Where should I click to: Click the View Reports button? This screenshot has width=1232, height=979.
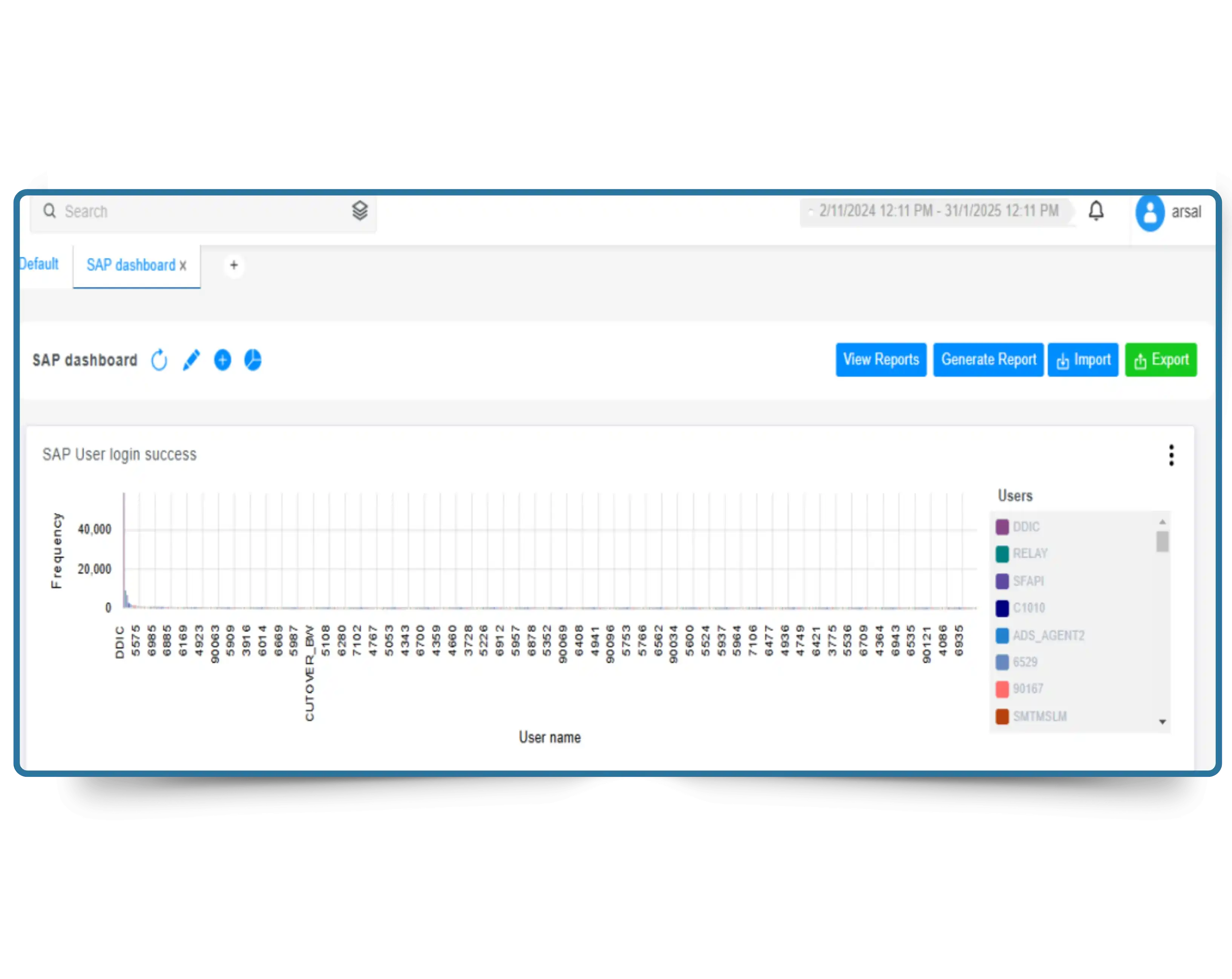coord(881,359)
